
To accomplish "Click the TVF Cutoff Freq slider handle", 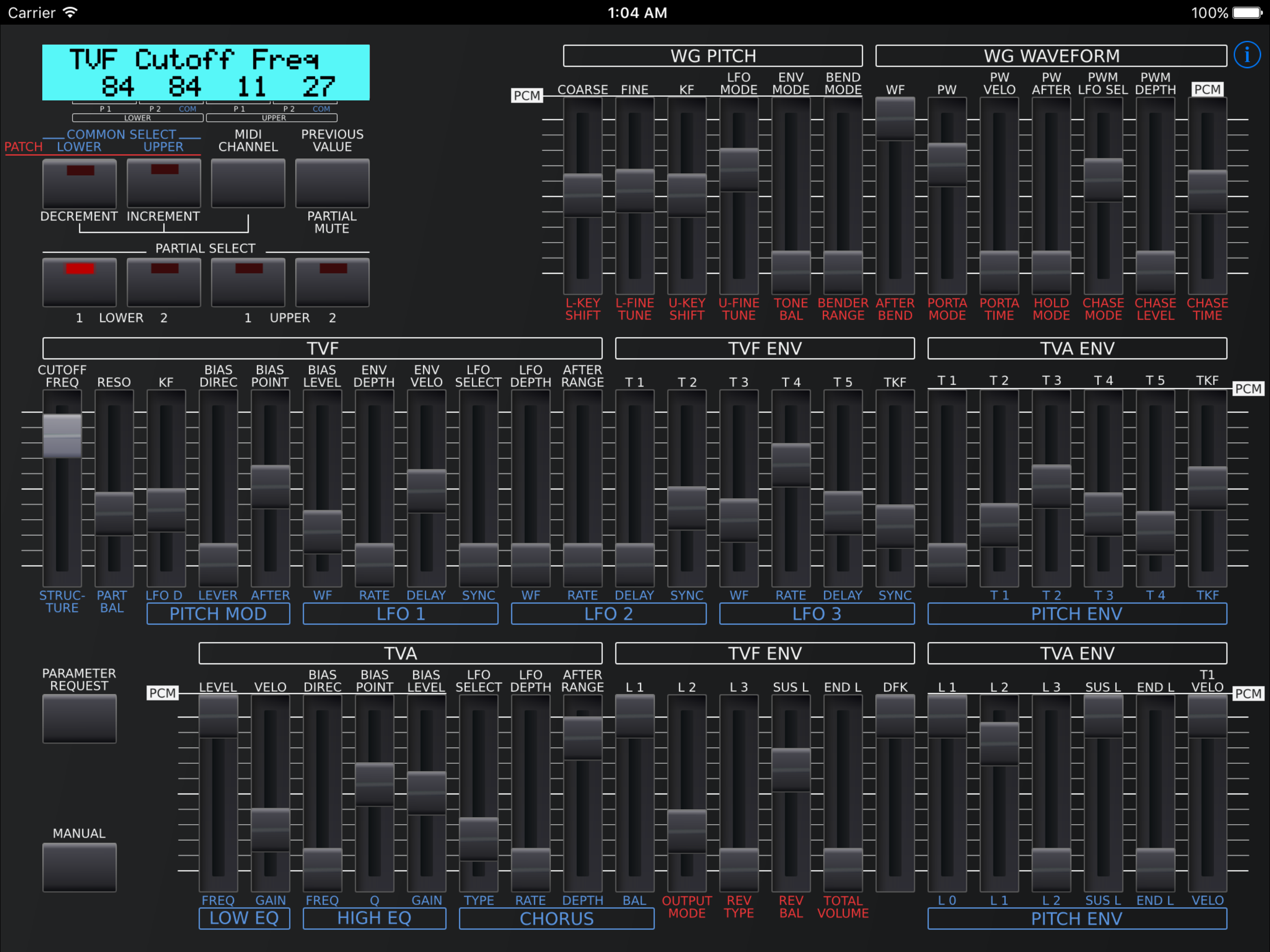I will click(62, 436).
